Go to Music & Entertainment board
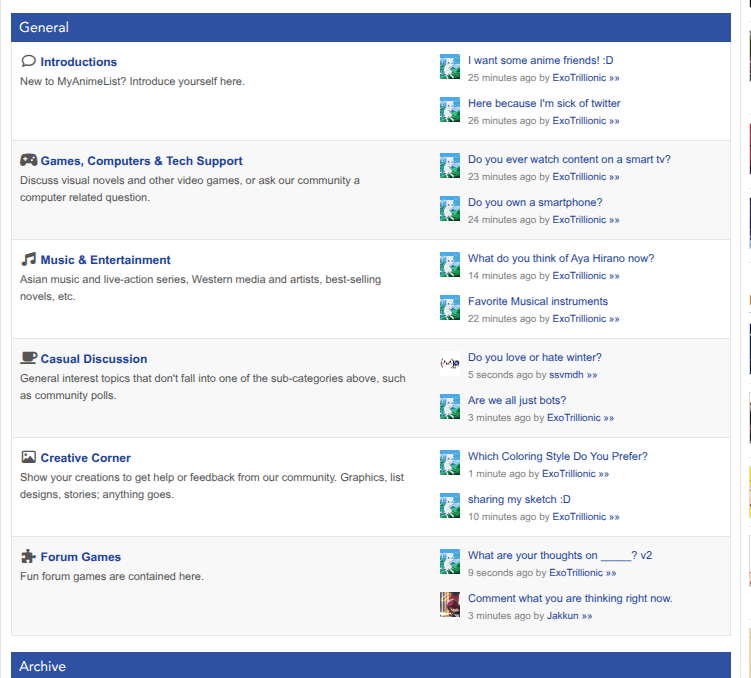The image size is (751, 678). 105,260
